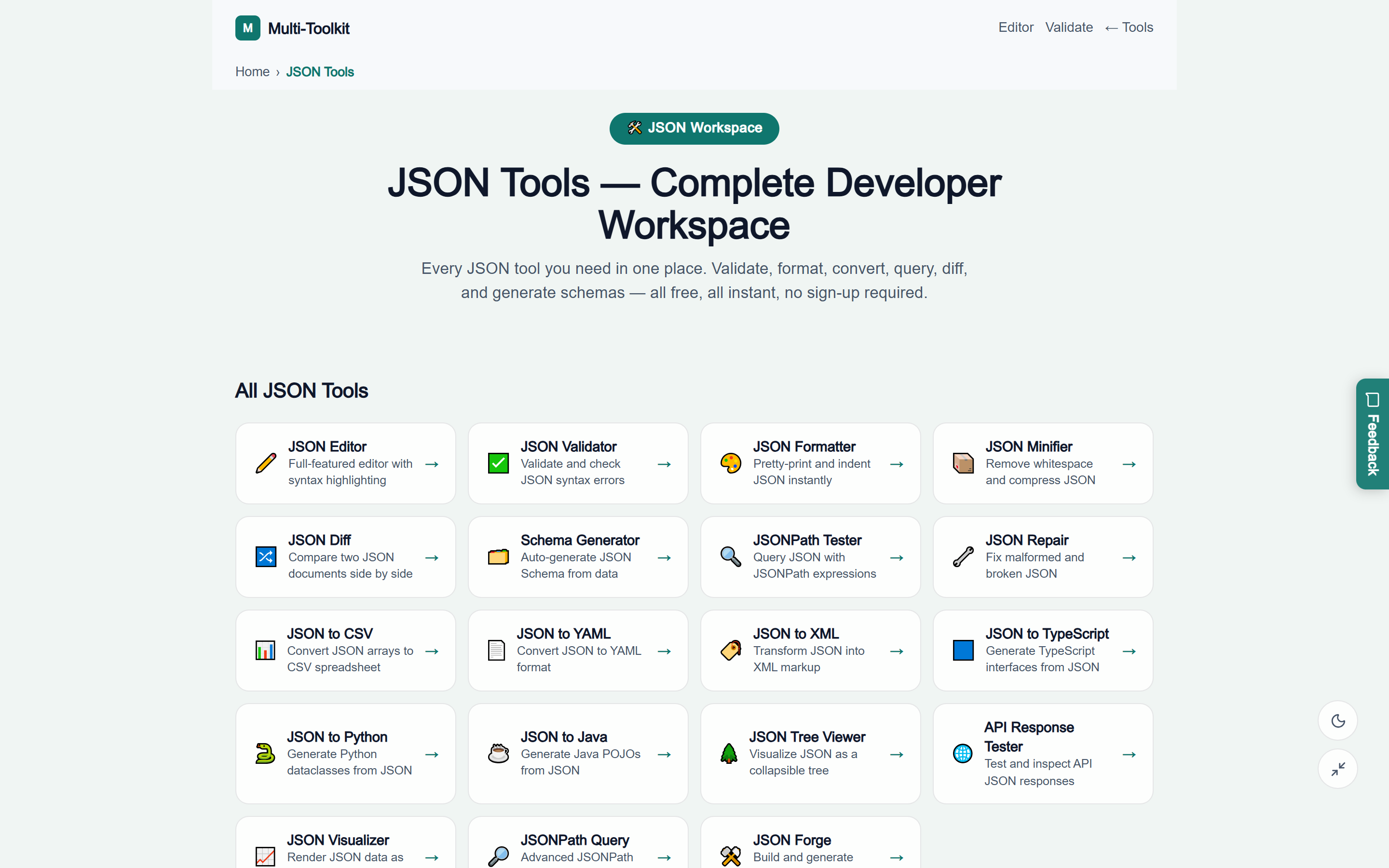Click the palette icon on JSON Formatter card
Image resolution: width=1389 pixels, height=868 pixels.
pyautogui.click(x=731, y=463)
